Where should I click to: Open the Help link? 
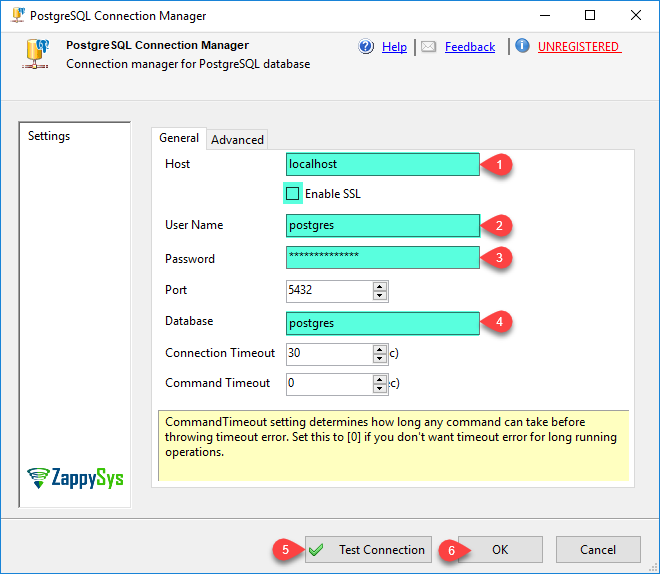[394, 47]
